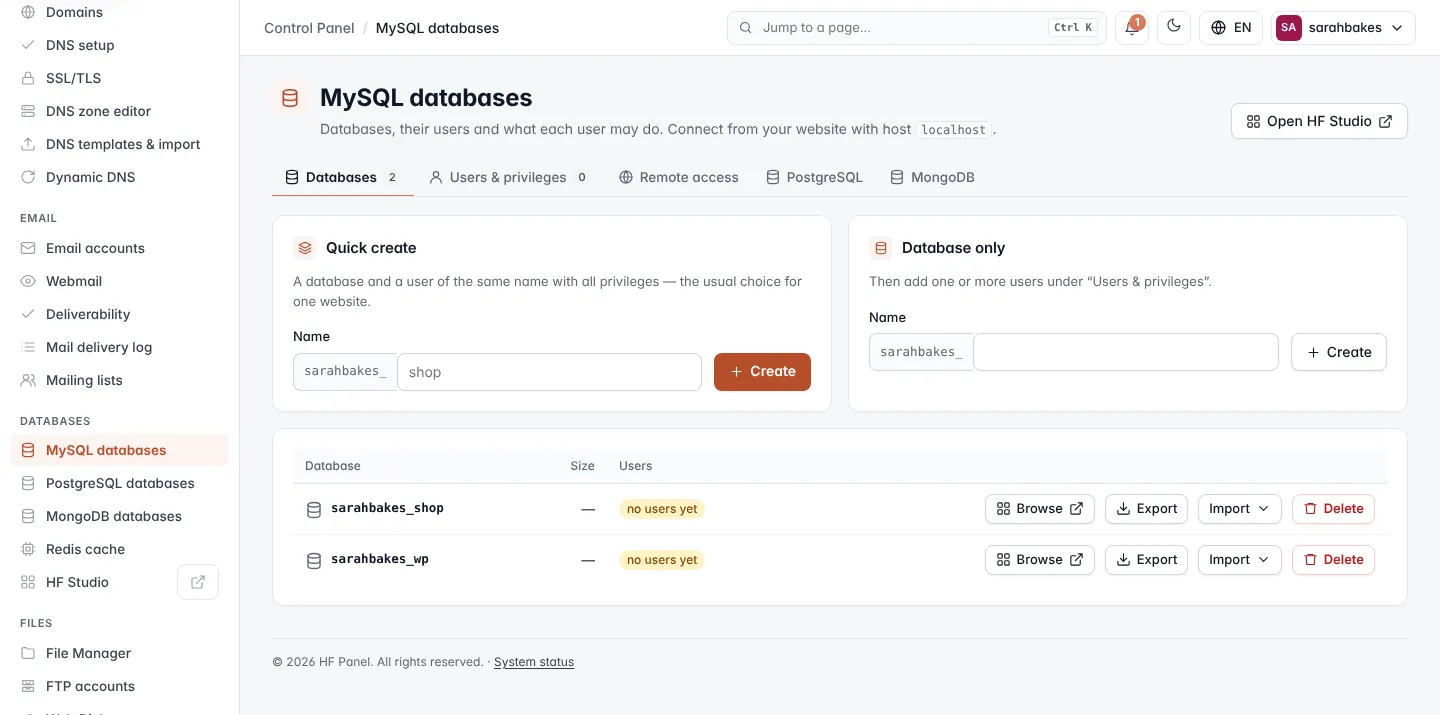This screenshot has height=715, width=1440.
Task: Open Webmail in the sidebar
Action: 119,281
